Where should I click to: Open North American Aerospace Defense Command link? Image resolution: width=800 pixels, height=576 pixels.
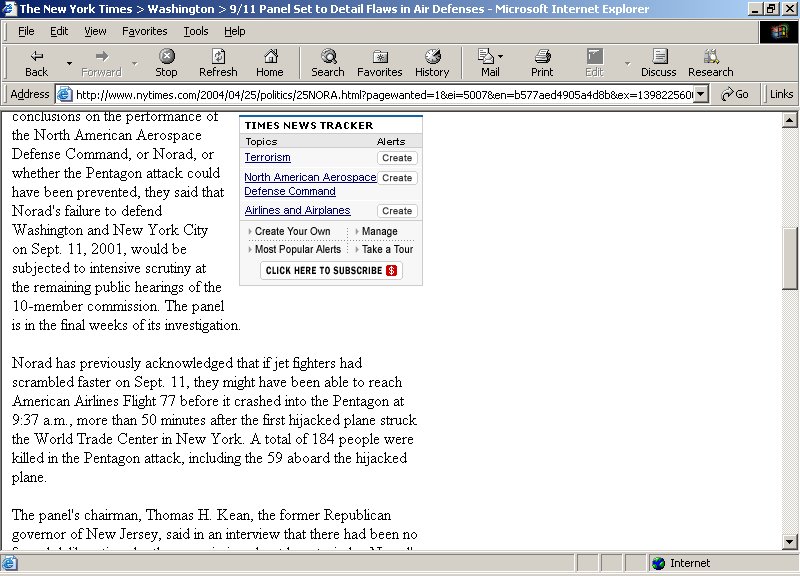[310, 184]
